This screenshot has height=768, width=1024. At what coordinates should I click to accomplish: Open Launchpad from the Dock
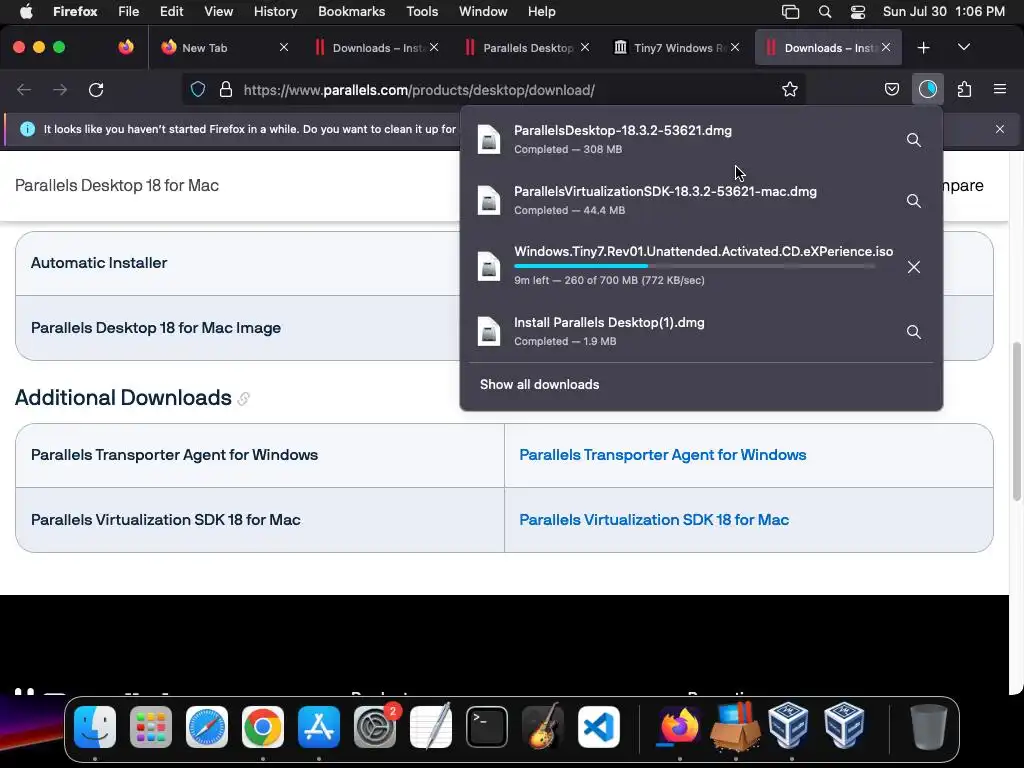151,727
